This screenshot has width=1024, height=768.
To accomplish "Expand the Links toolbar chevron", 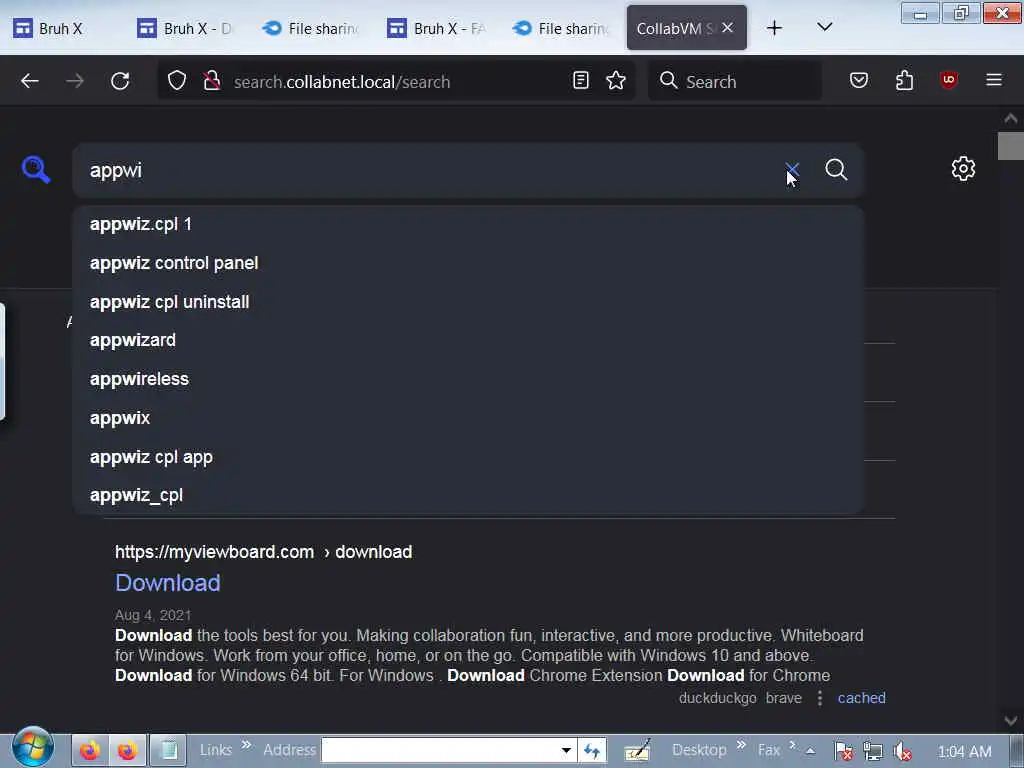I will (246, 744).
